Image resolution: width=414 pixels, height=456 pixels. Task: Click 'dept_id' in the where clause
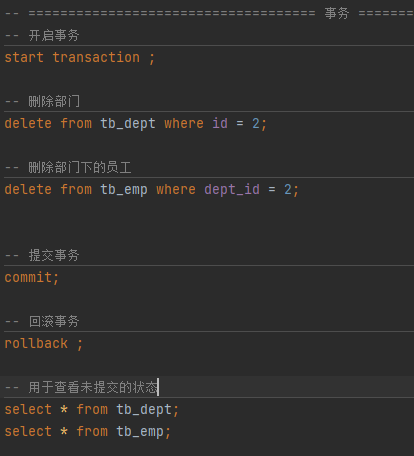point(232,190)
